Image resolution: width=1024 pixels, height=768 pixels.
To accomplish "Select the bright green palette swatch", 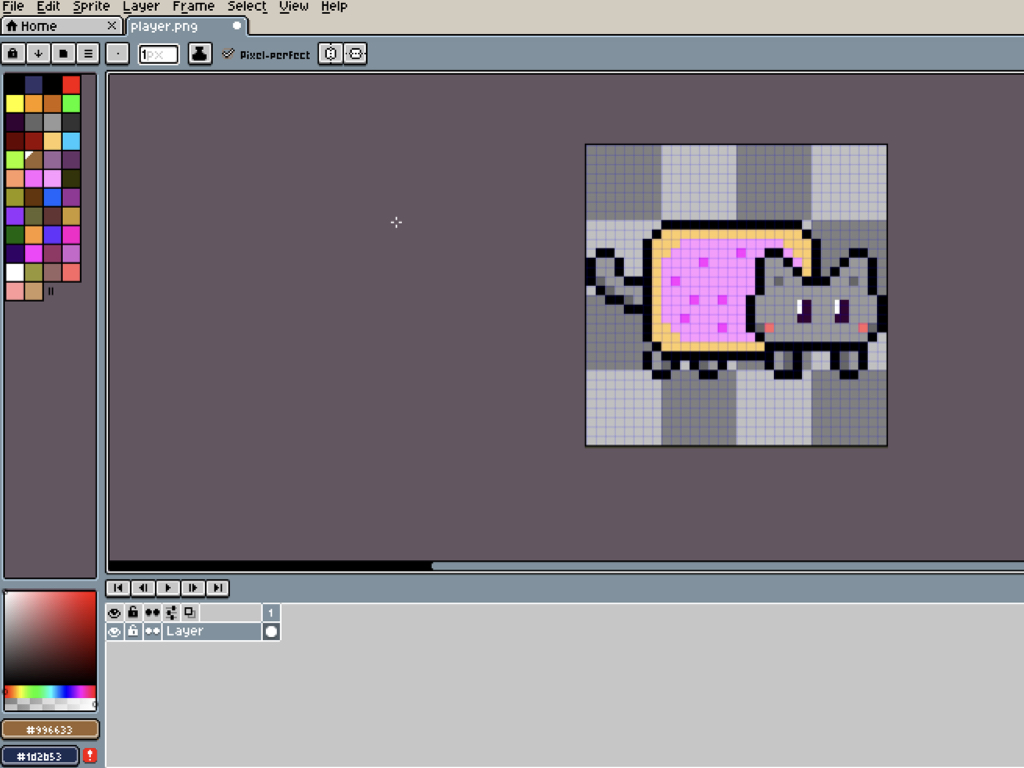I will tap(71, 103).
